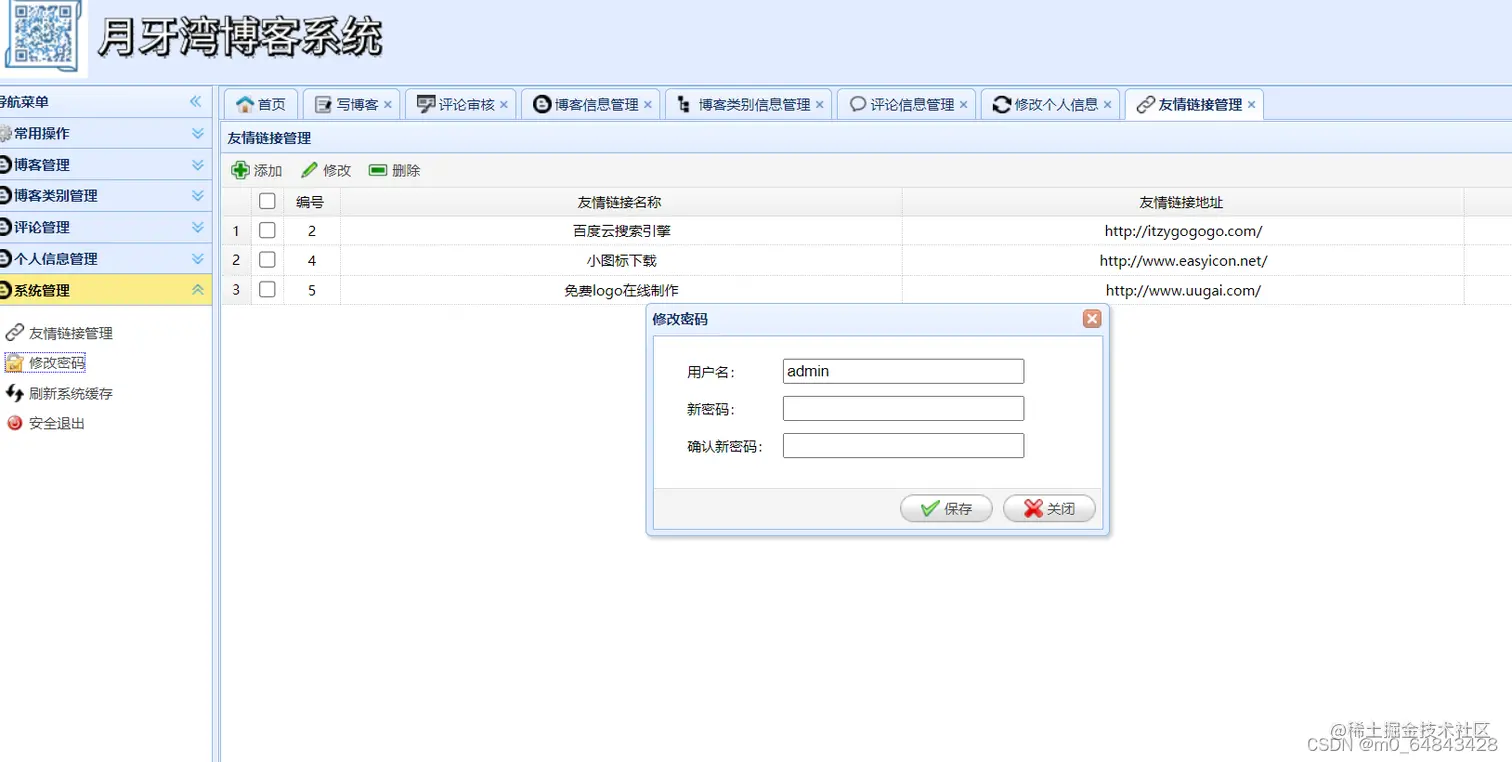Click the link icon beside 友情链接管理 sidebar item
The height and width of the screenshot is (762, 1512).
pos(15,333)
